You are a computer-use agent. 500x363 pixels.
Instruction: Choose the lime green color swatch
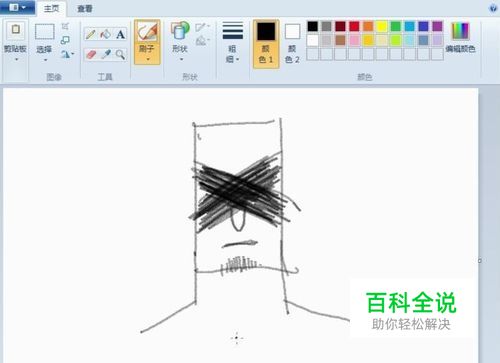[396, 40]
